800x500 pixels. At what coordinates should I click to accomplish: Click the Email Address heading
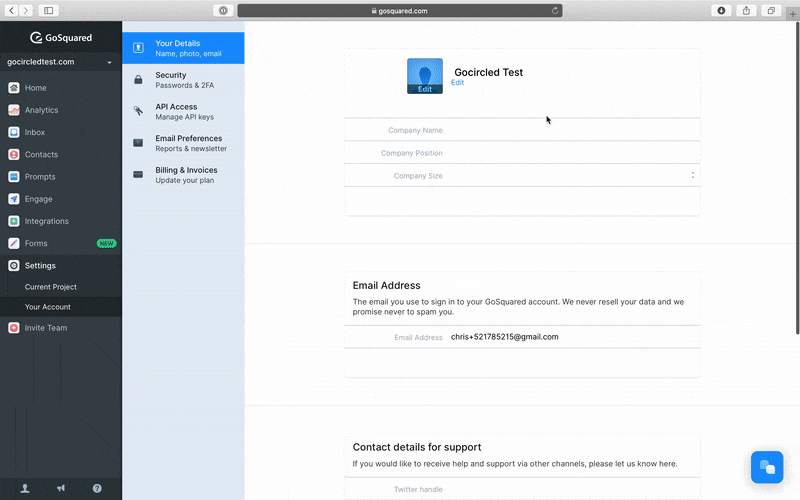386,285
